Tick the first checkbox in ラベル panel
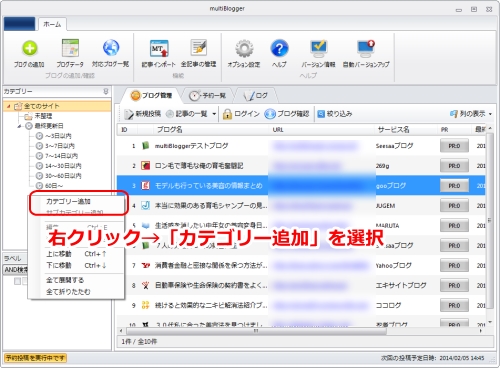The height and width of the screenshot is (368, 500). 17,281
